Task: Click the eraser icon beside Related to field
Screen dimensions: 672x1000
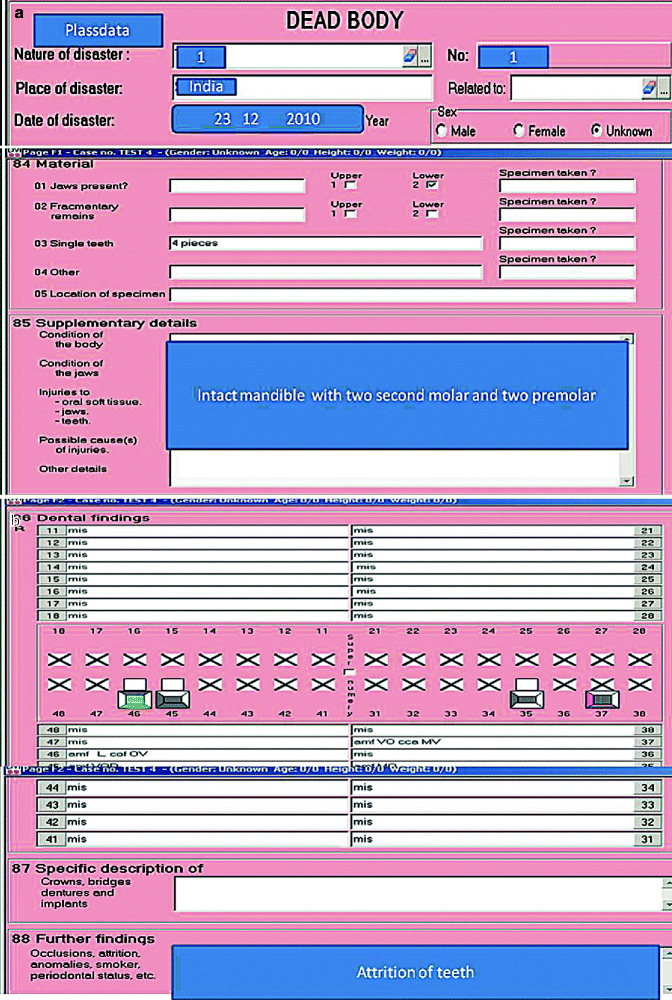Action: click(648, 89)
